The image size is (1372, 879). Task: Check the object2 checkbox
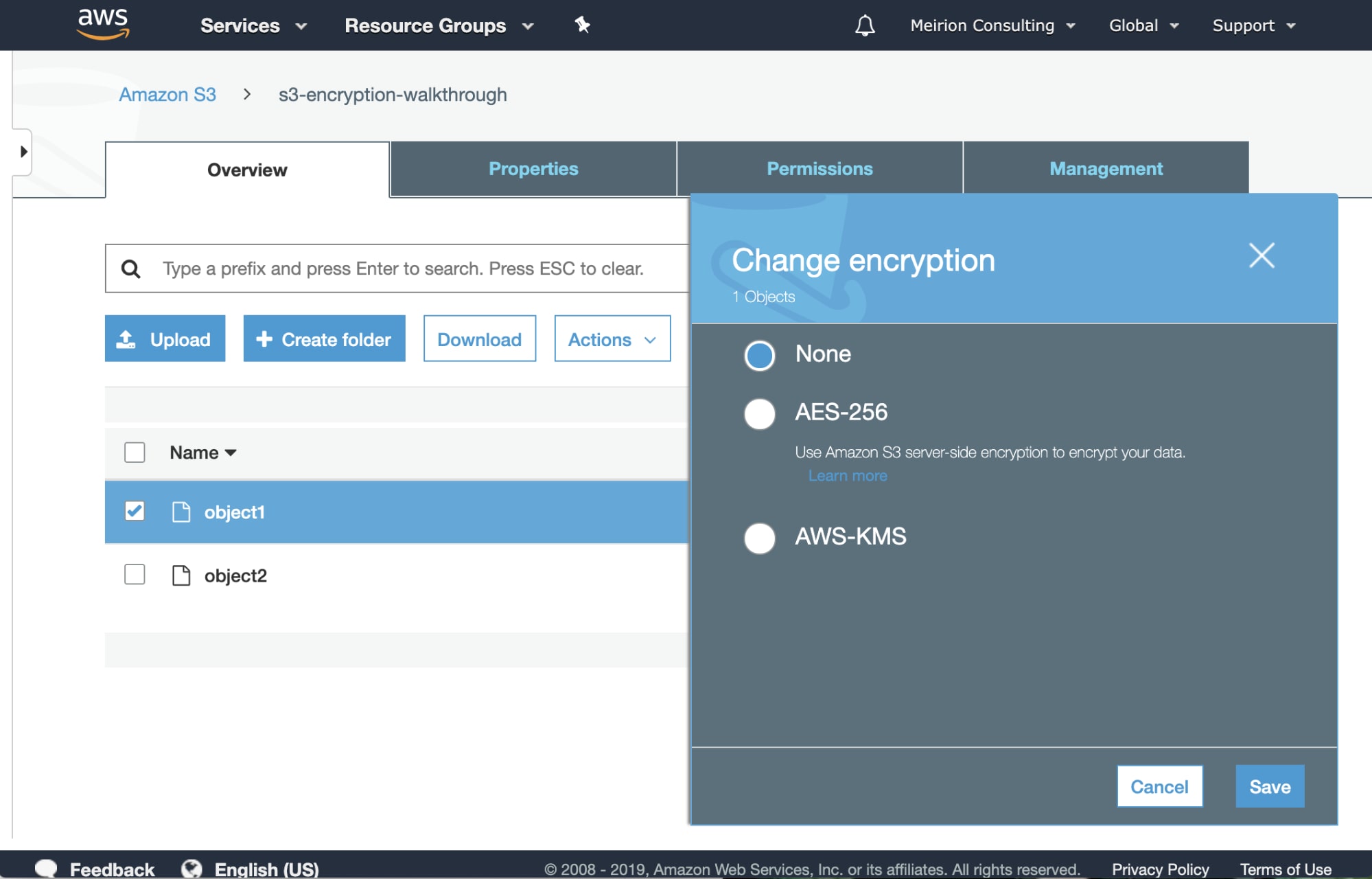(x=135, y=574)
